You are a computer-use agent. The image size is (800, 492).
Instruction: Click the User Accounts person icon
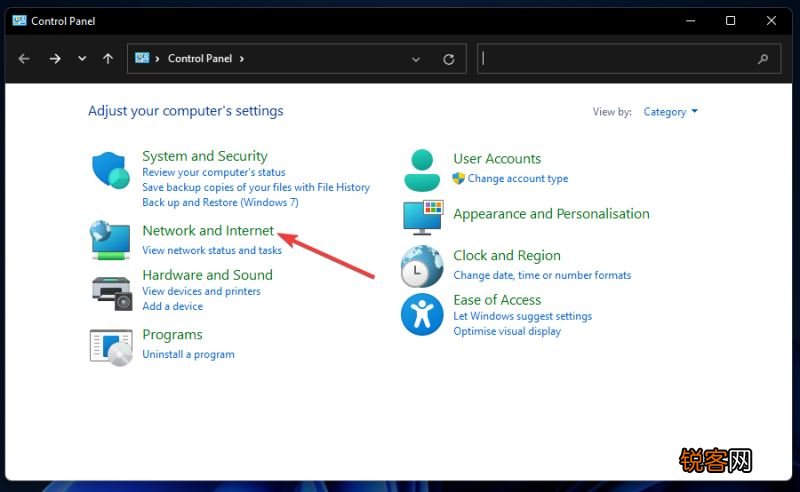(x=422, y=170)
